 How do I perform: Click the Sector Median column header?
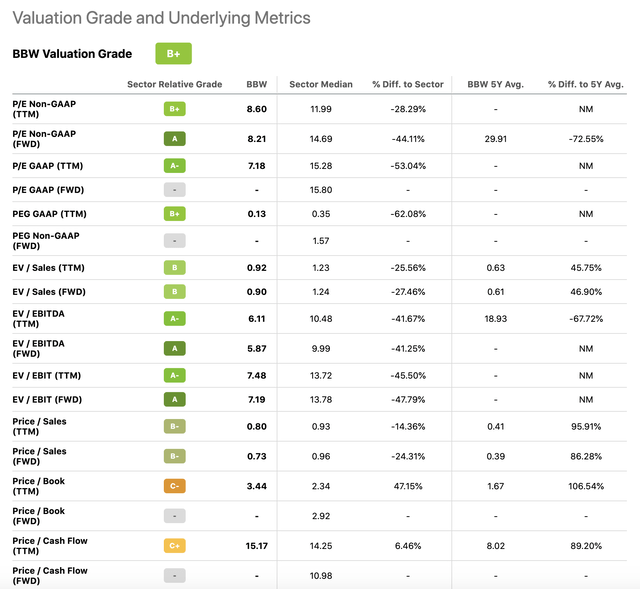pos(321,84)
